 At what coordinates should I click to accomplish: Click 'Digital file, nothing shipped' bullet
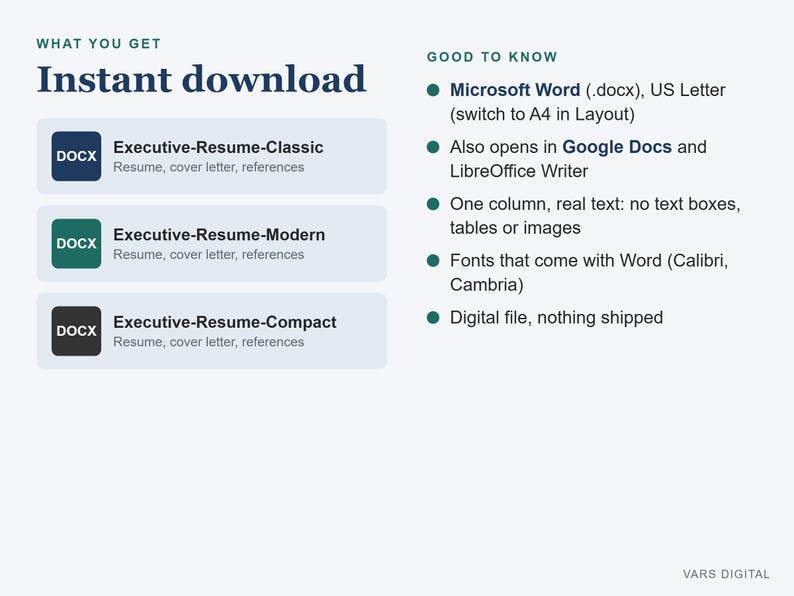557,317
